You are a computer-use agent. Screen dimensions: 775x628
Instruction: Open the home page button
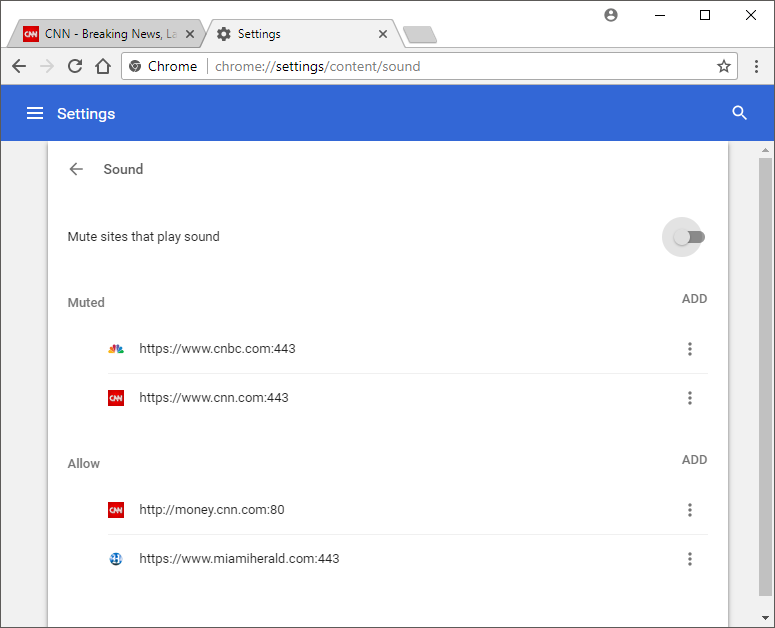103,66
